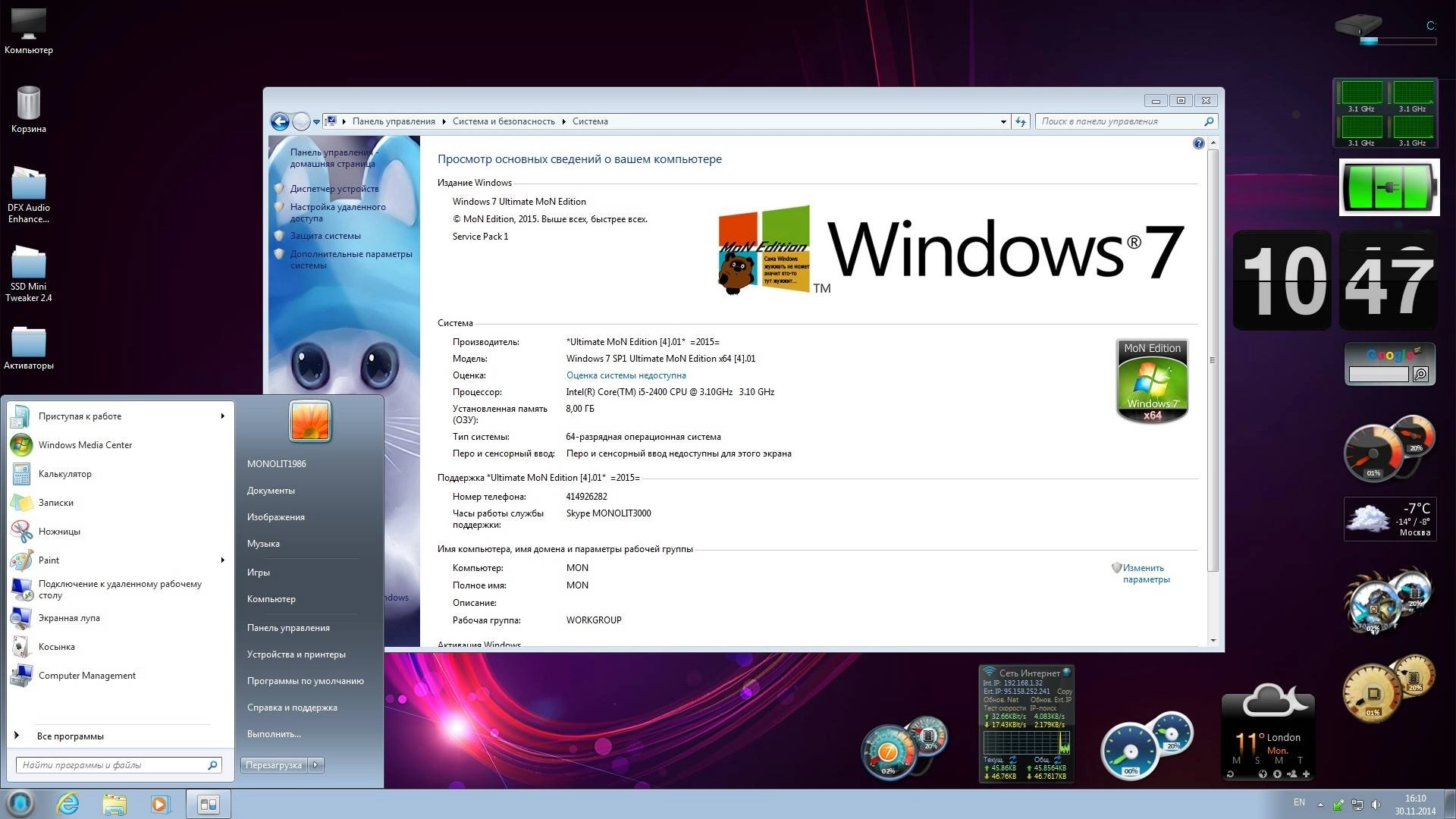The image size is (1456, 819).
Task: Click the search magnifier in Control Panel
Action: tap(1209, 121)
